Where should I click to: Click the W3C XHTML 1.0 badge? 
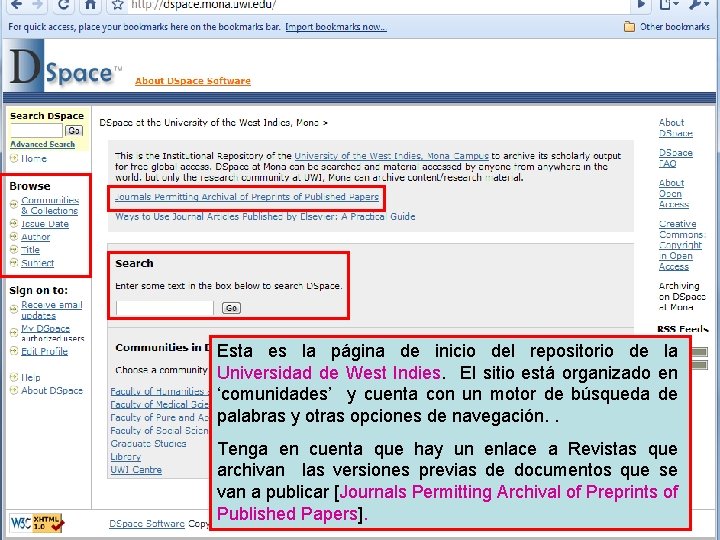37,523
